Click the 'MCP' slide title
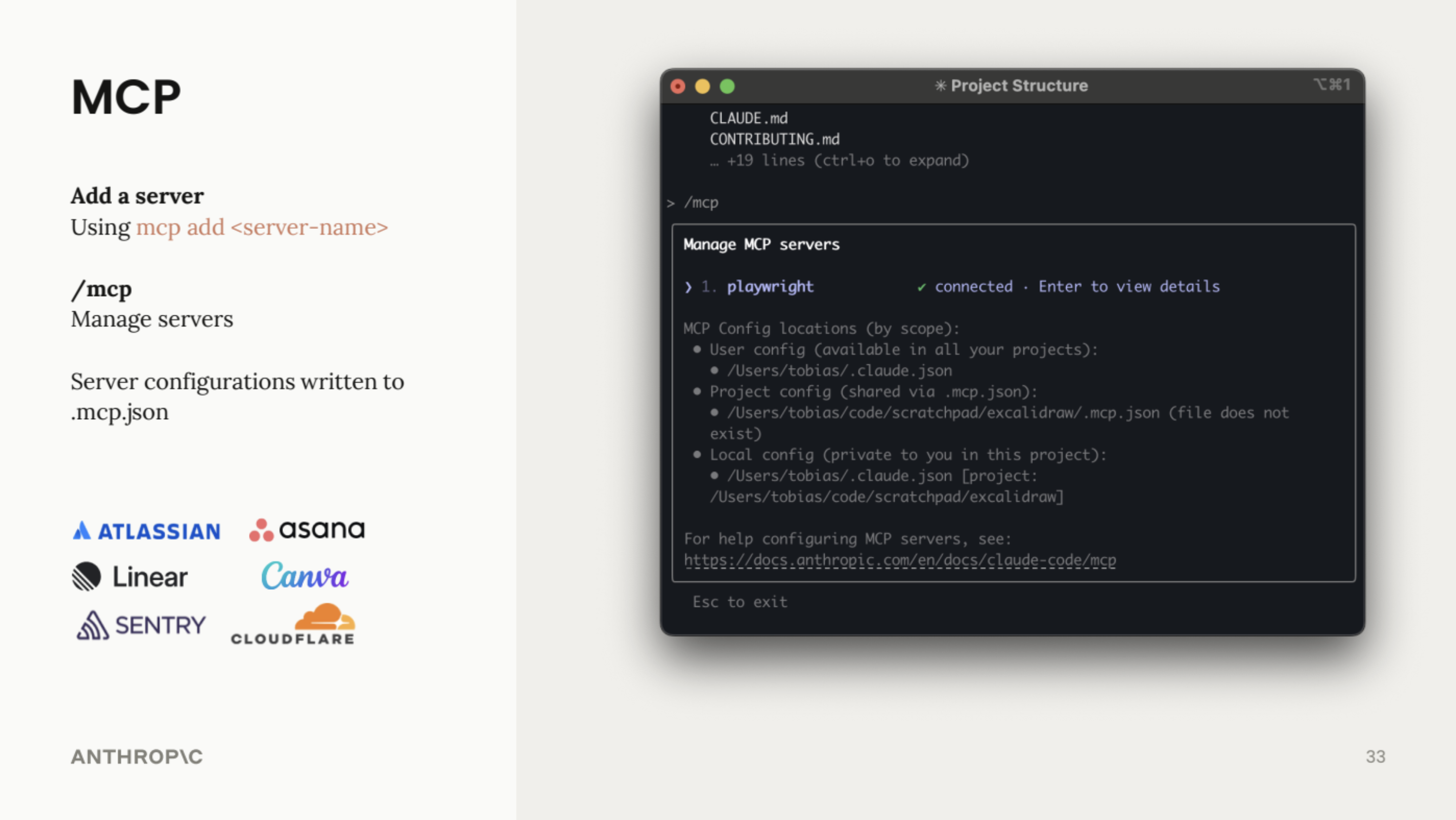The width and height of the screenshot is (1456, 820). click(x=126, y=97)
